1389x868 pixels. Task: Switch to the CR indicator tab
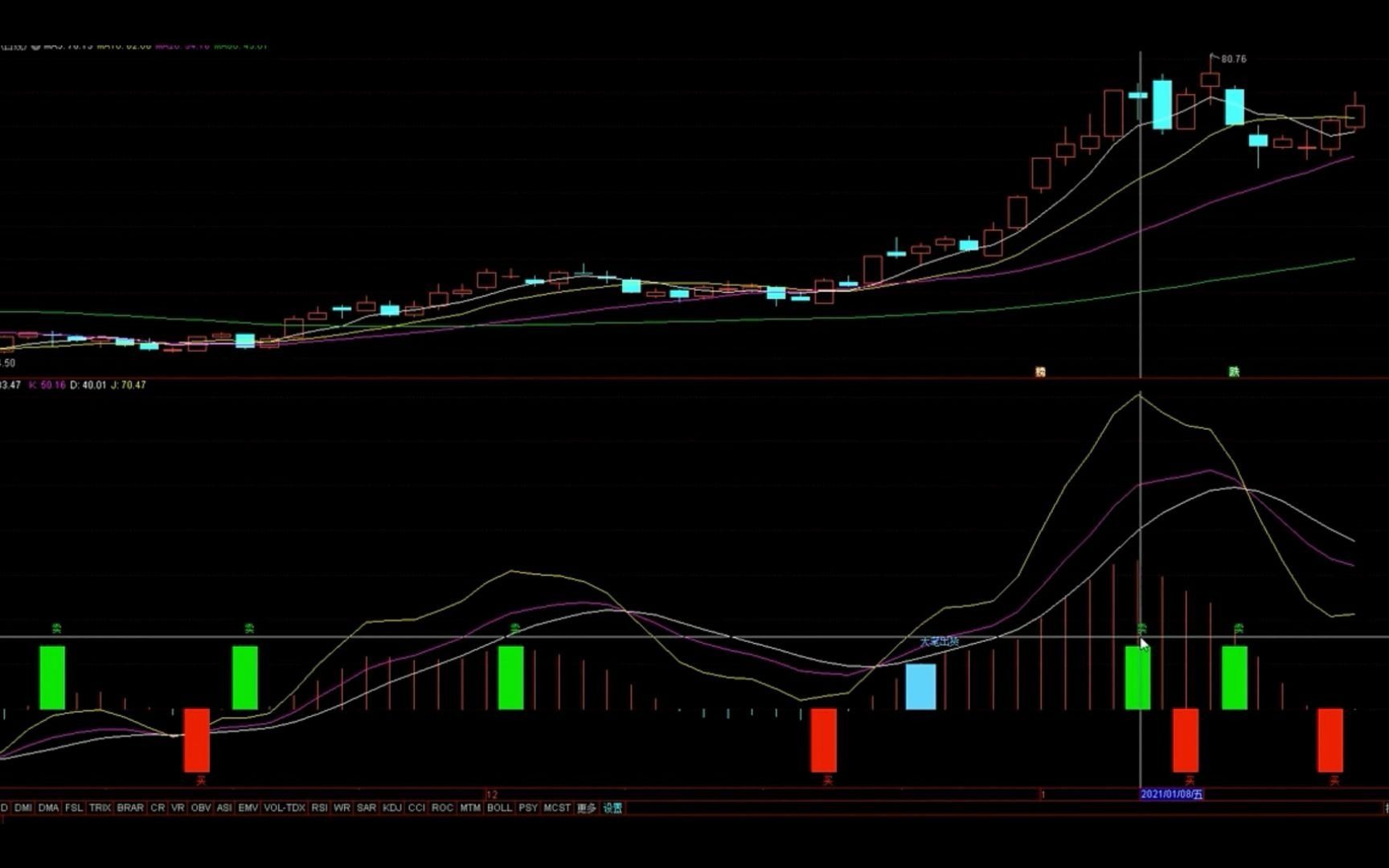(x=158, y=808)
